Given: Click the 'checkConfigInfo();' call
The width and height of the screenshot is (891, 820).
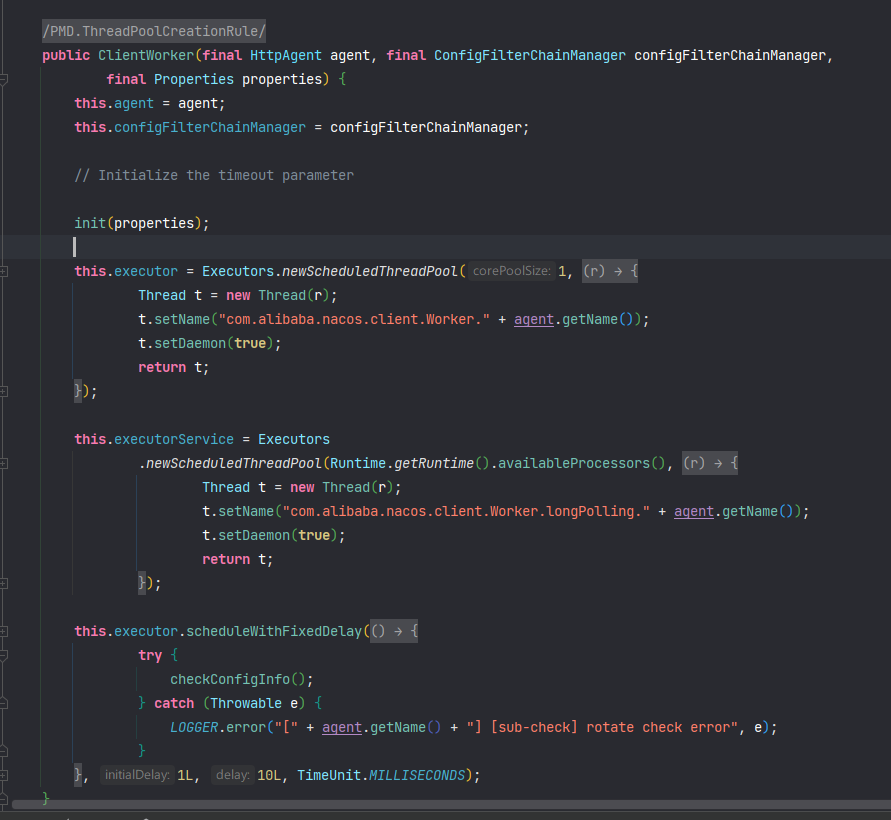Looking at the screenshot, I should (242, 679).
